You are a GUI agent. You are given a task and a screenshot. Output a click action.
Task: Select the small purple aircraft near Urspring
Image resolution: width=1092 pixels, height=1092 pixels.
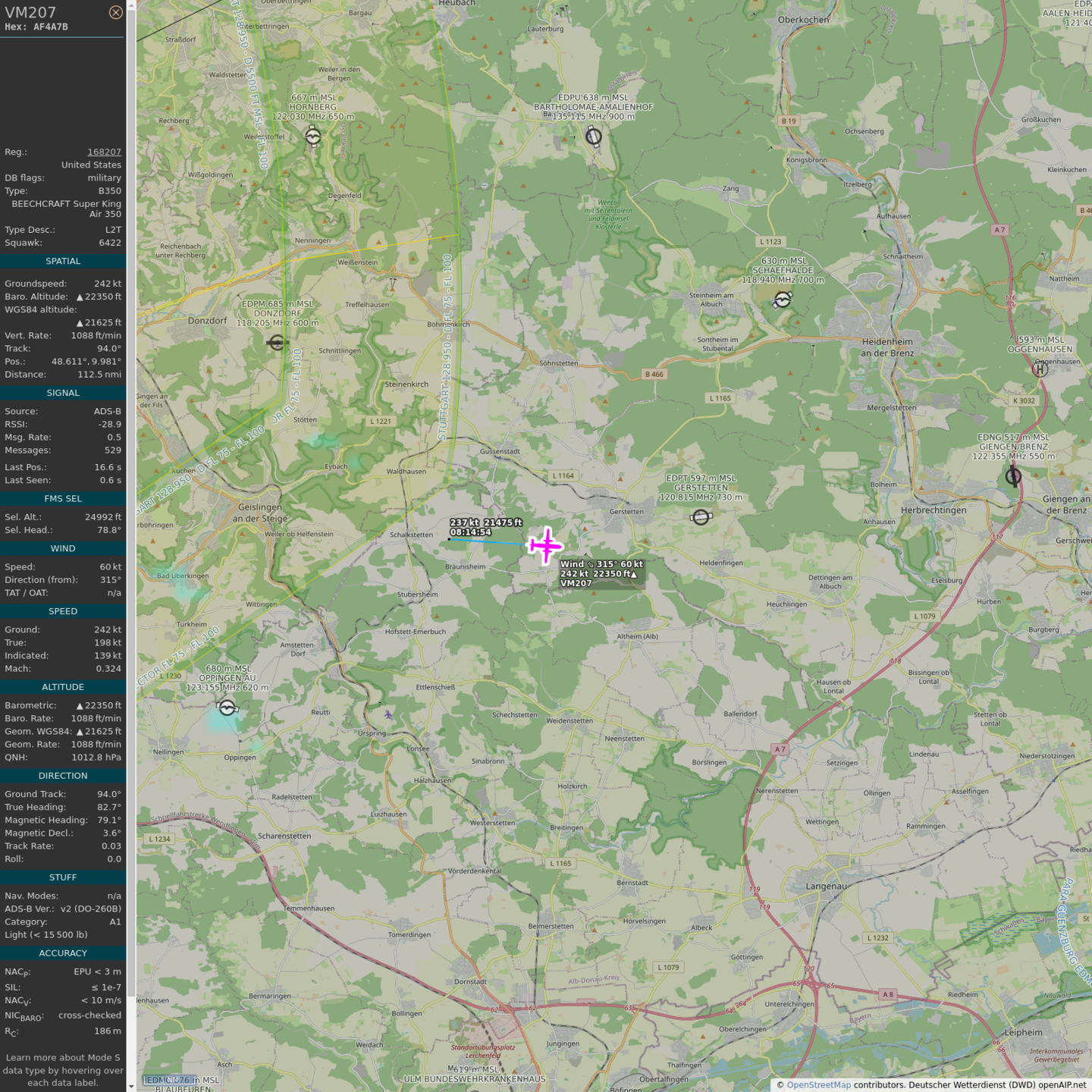(388, 714)
